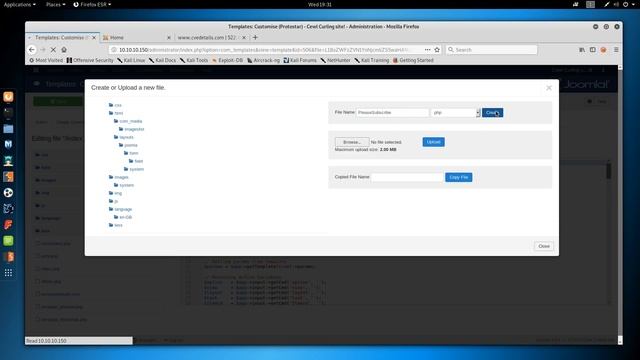Select the img folder
Screen dimensions: 640x360
point(115,193)
